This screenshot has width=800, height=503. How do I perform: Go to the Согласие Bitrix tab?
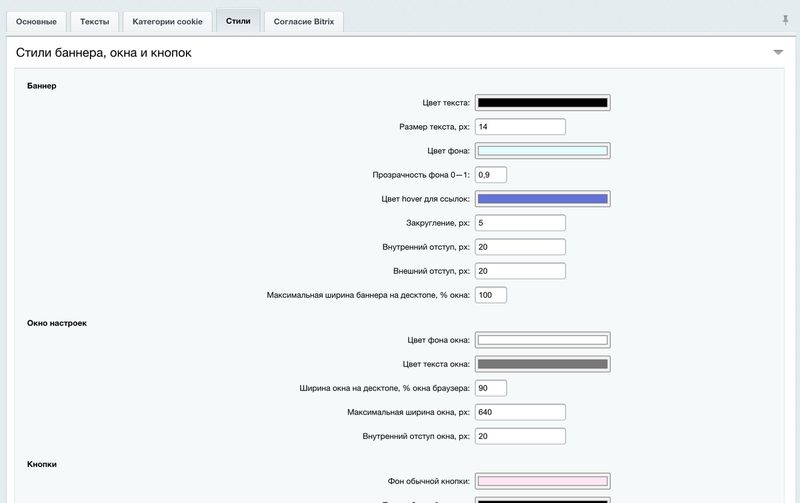304,22
